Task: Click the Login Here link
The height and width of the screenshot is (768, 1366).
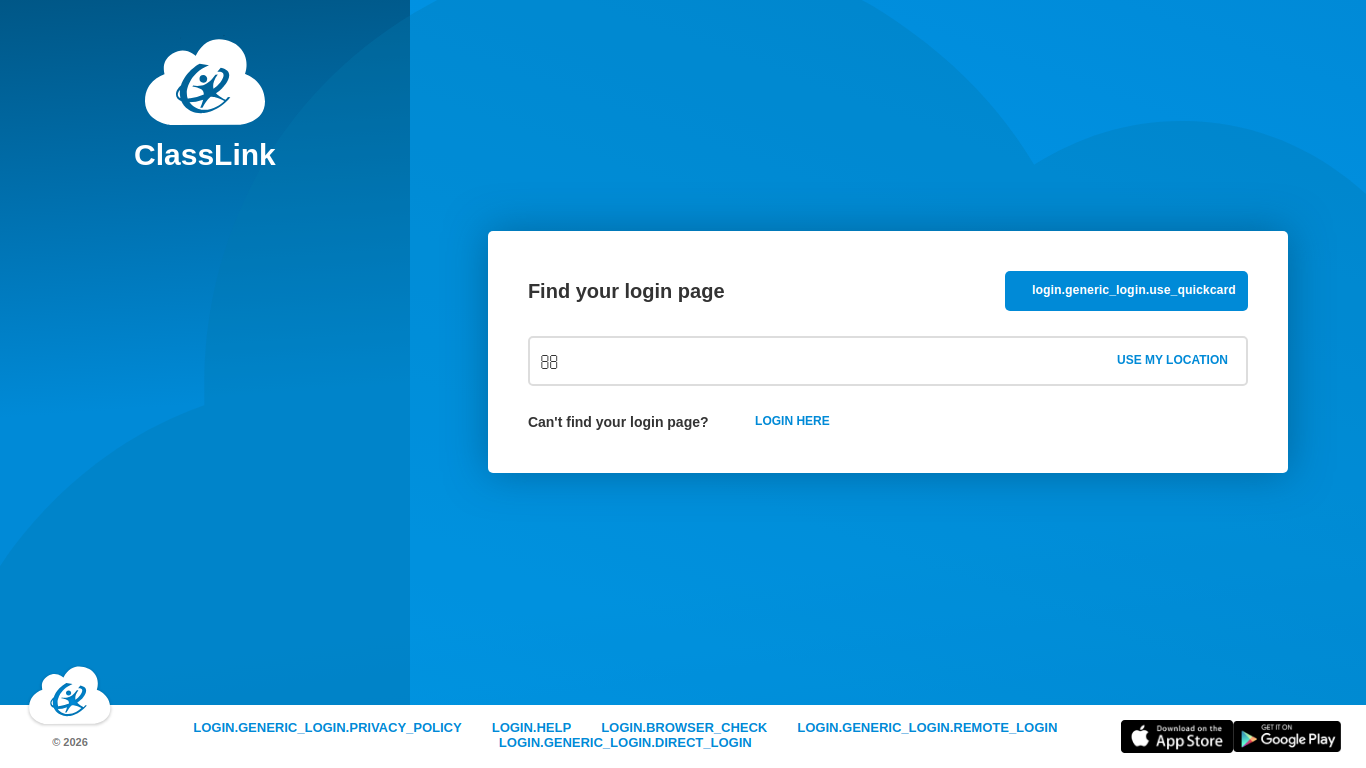Action: 792,421
